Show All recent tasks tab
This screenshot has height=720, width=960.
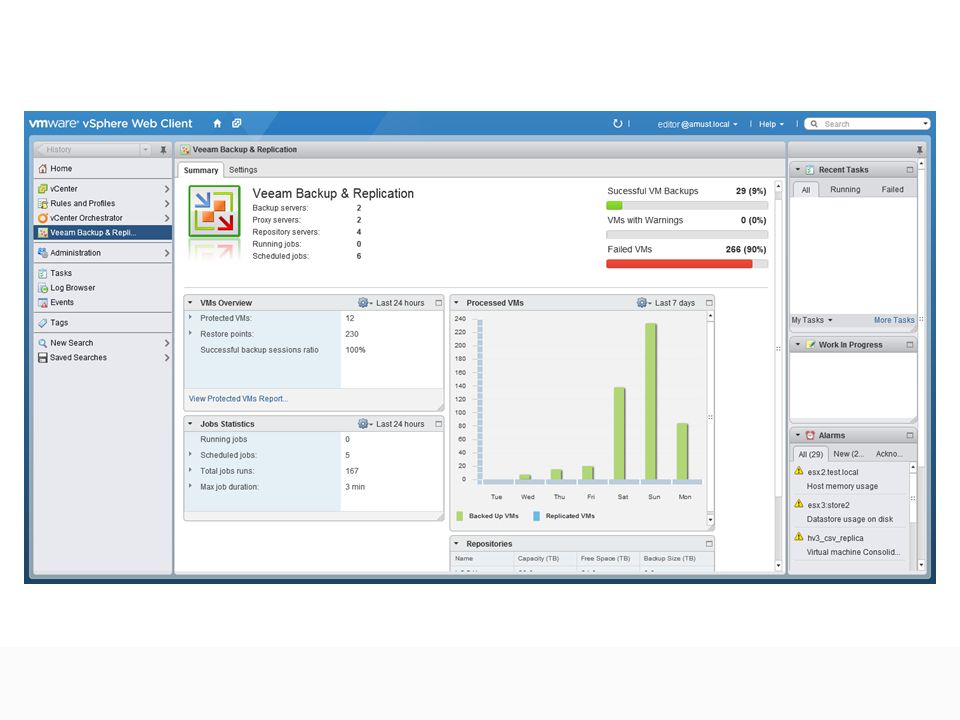coord(806,190)
